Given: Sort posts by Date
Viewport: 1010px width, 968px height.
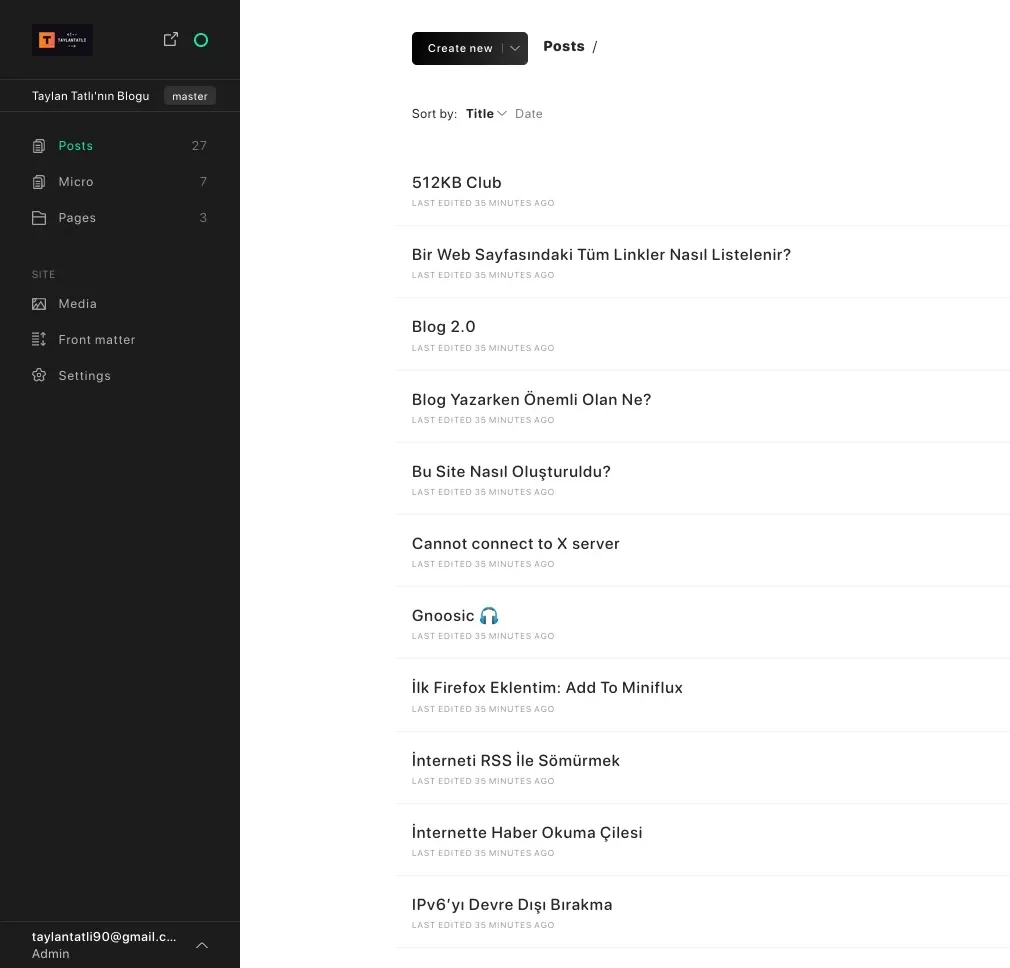Looking at the screenshot, I should pyautogui.click(x=528, y=114).
